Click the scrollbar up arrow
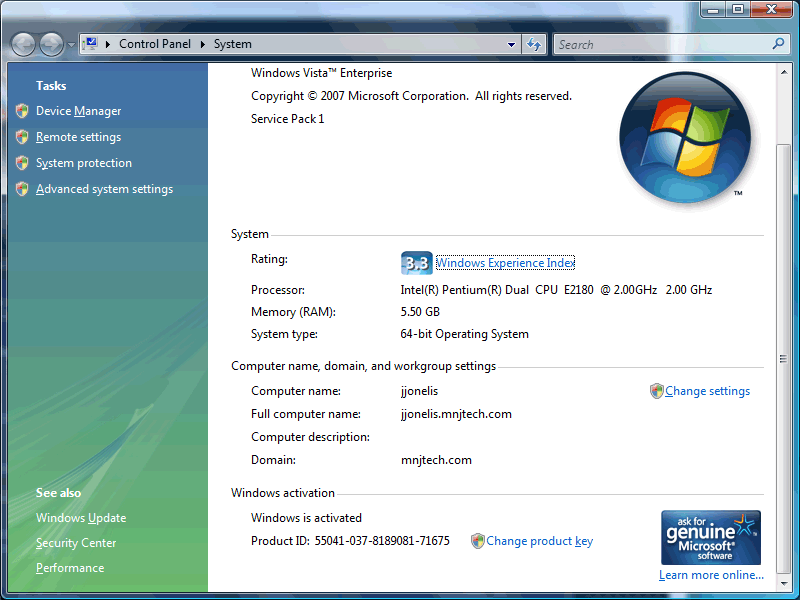The image size is (800, 600). (784, 72)
